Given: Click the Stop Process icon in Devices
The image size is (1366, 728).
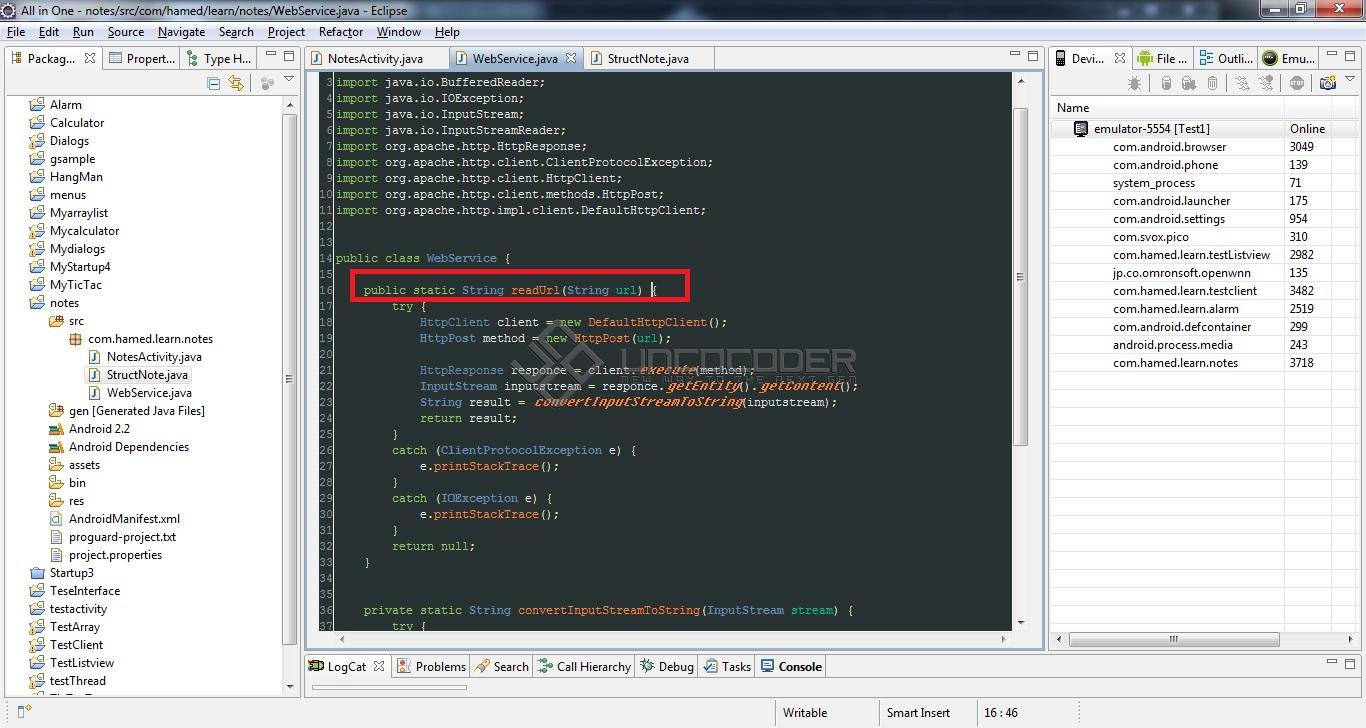Looking at the screenshot, I should (1297, 84).
